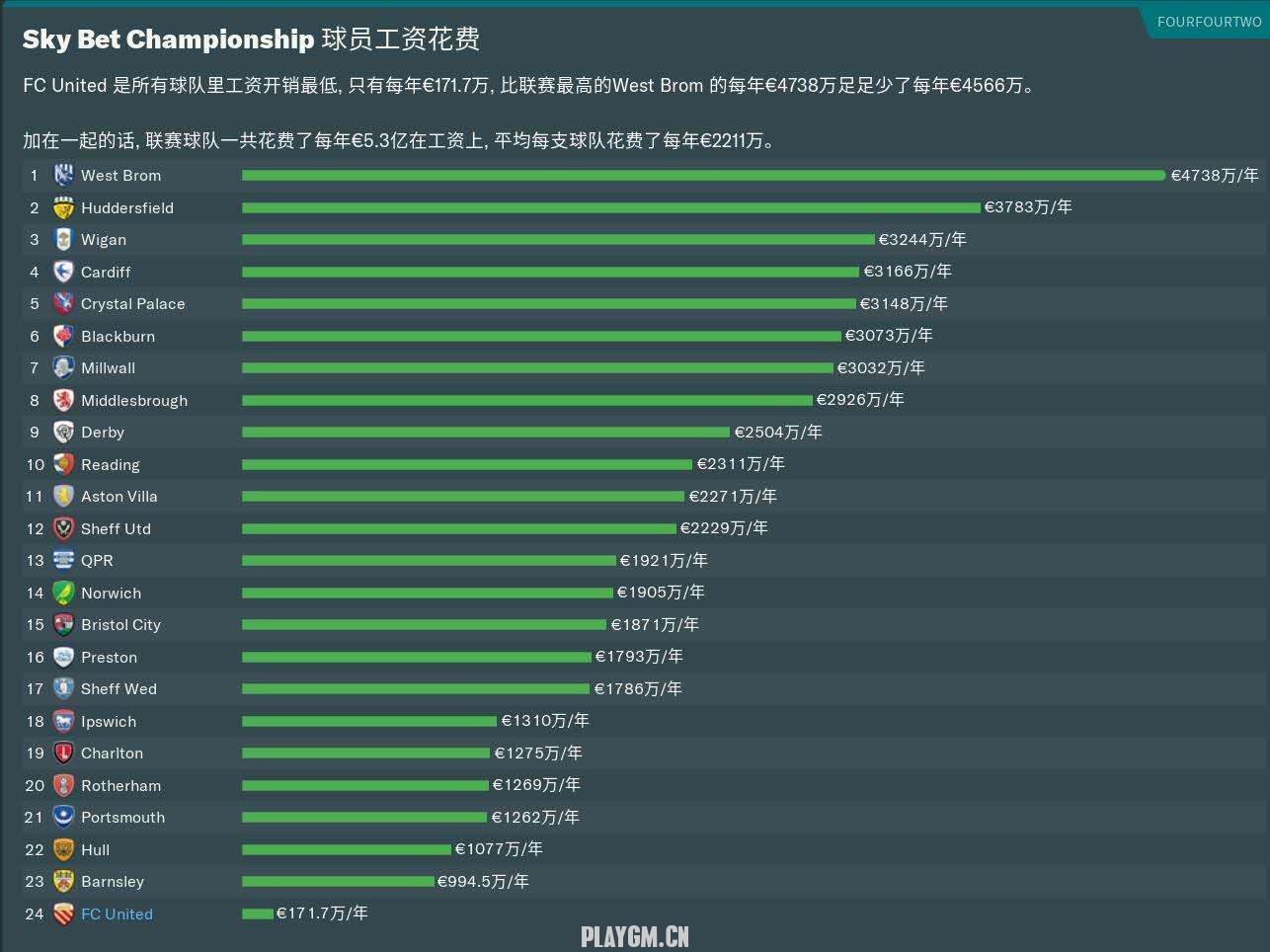Screen dimensions: 1270x952
Task: Open the FC United team link
Action: [x=117, y=914]
